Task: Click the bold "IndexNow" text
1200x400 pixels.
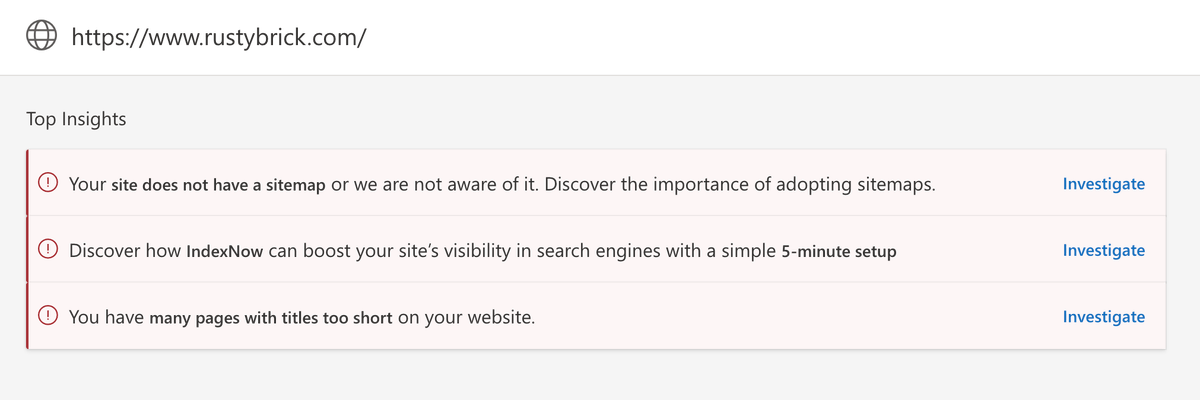Action: 225,251
